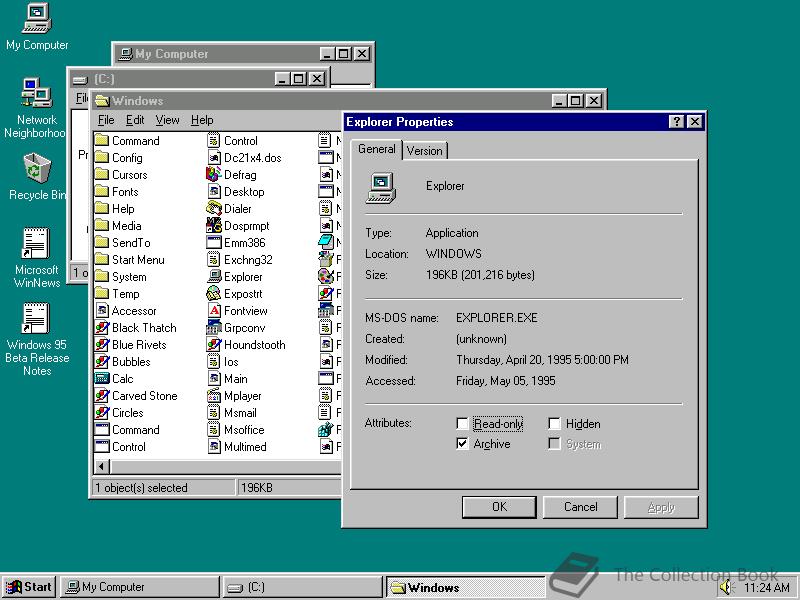Click the question mark help button
Screen dimensions: 800x600
point(677,121)
